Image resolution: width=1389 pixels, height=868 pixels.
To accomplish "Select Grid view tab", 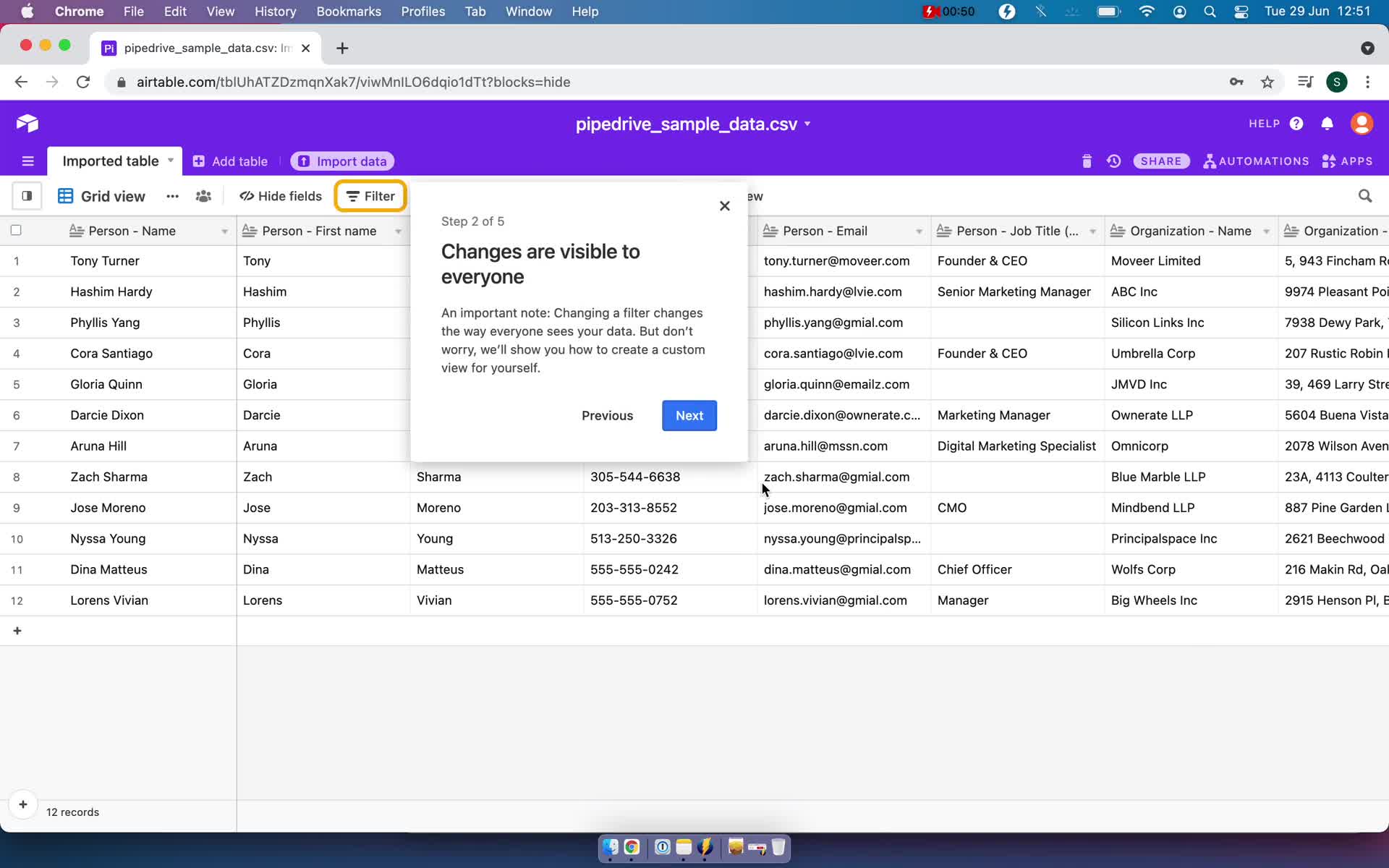I will tap(113, 196).
